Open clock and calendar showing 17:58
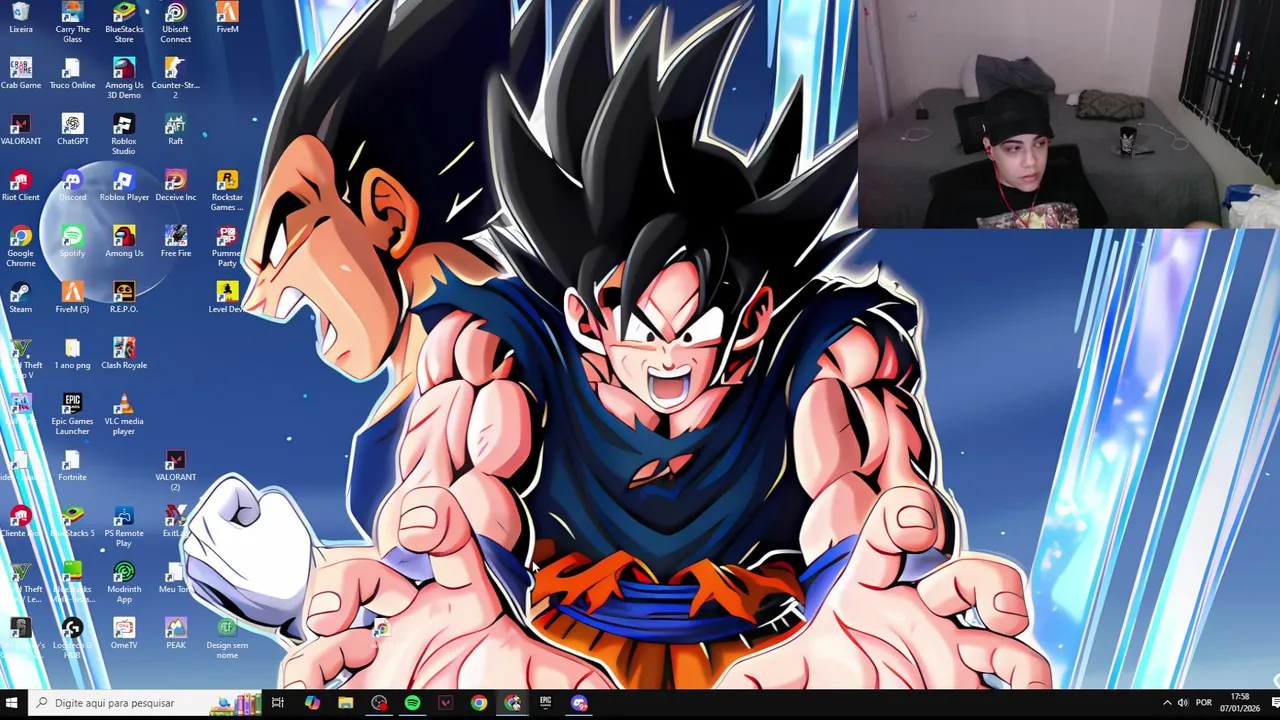This screenshot has height=720, width=1280. point(1239,703)
